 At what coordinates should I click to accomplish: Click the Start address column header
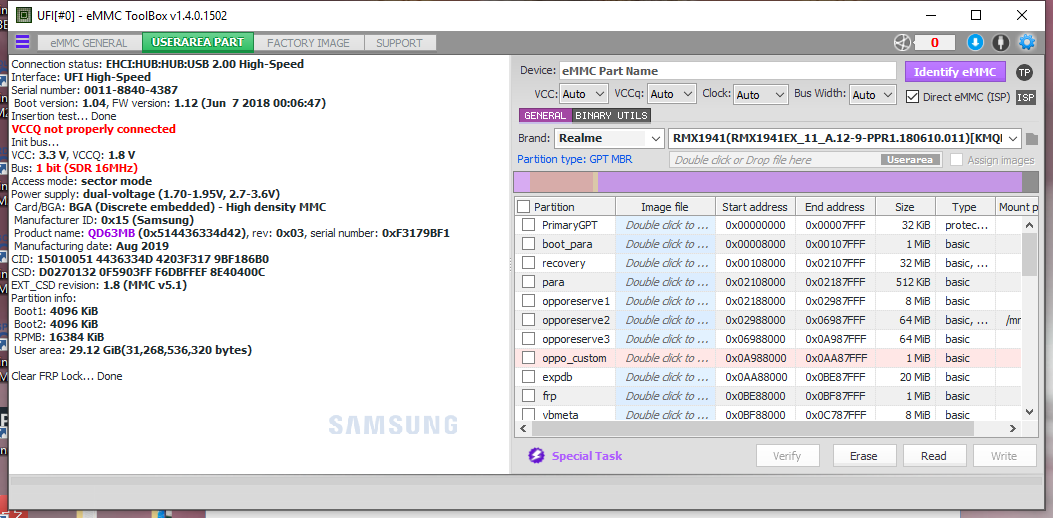(755, 206)
